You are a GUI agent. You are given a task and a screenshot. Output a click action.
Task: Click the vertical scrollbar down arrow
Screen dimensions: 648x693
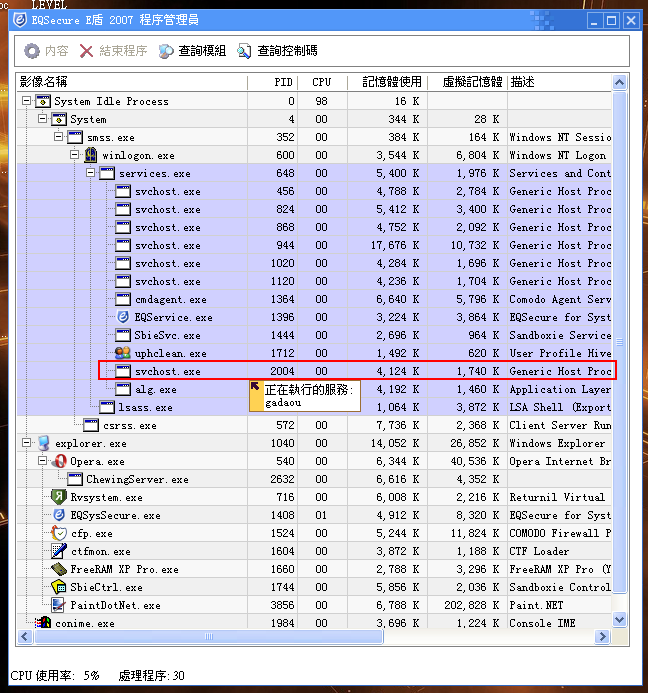point(620,620)
